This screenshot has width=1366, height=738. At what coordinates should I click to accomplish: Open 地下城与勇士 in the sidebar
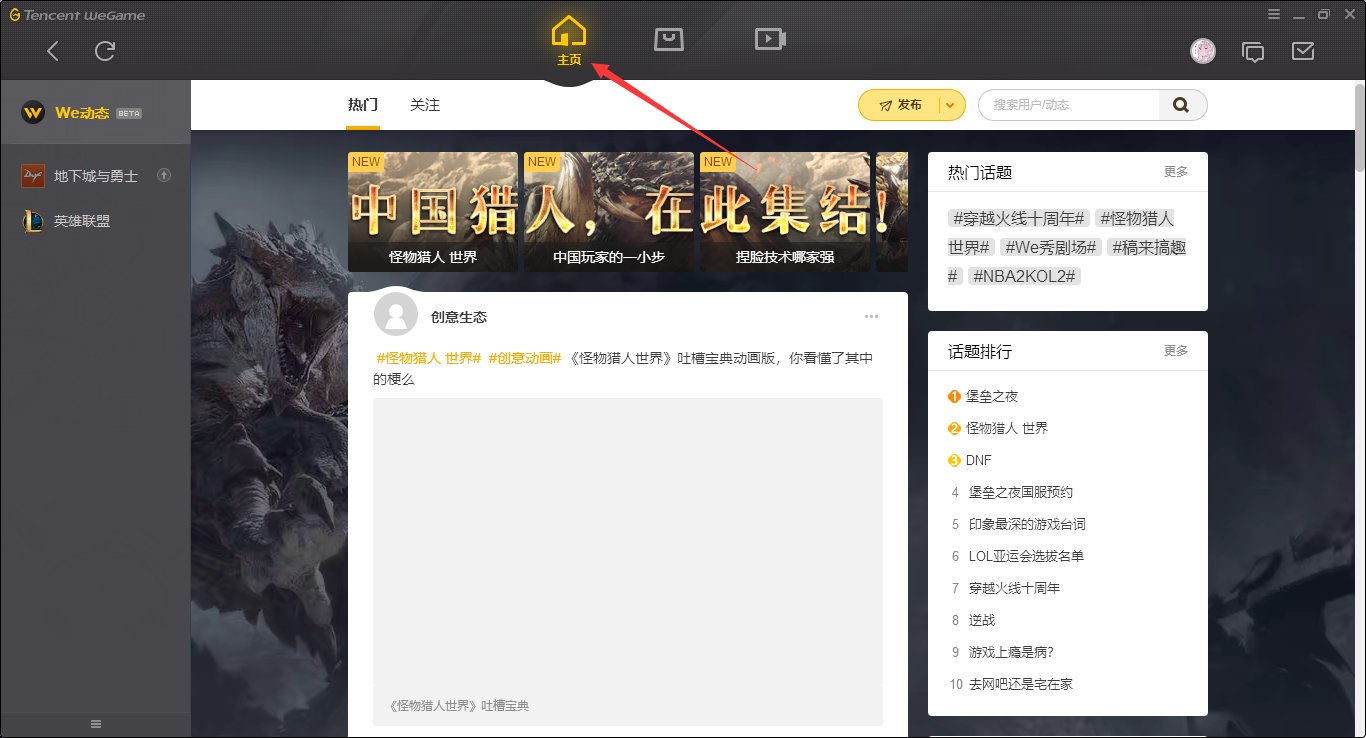pos(80,174)
